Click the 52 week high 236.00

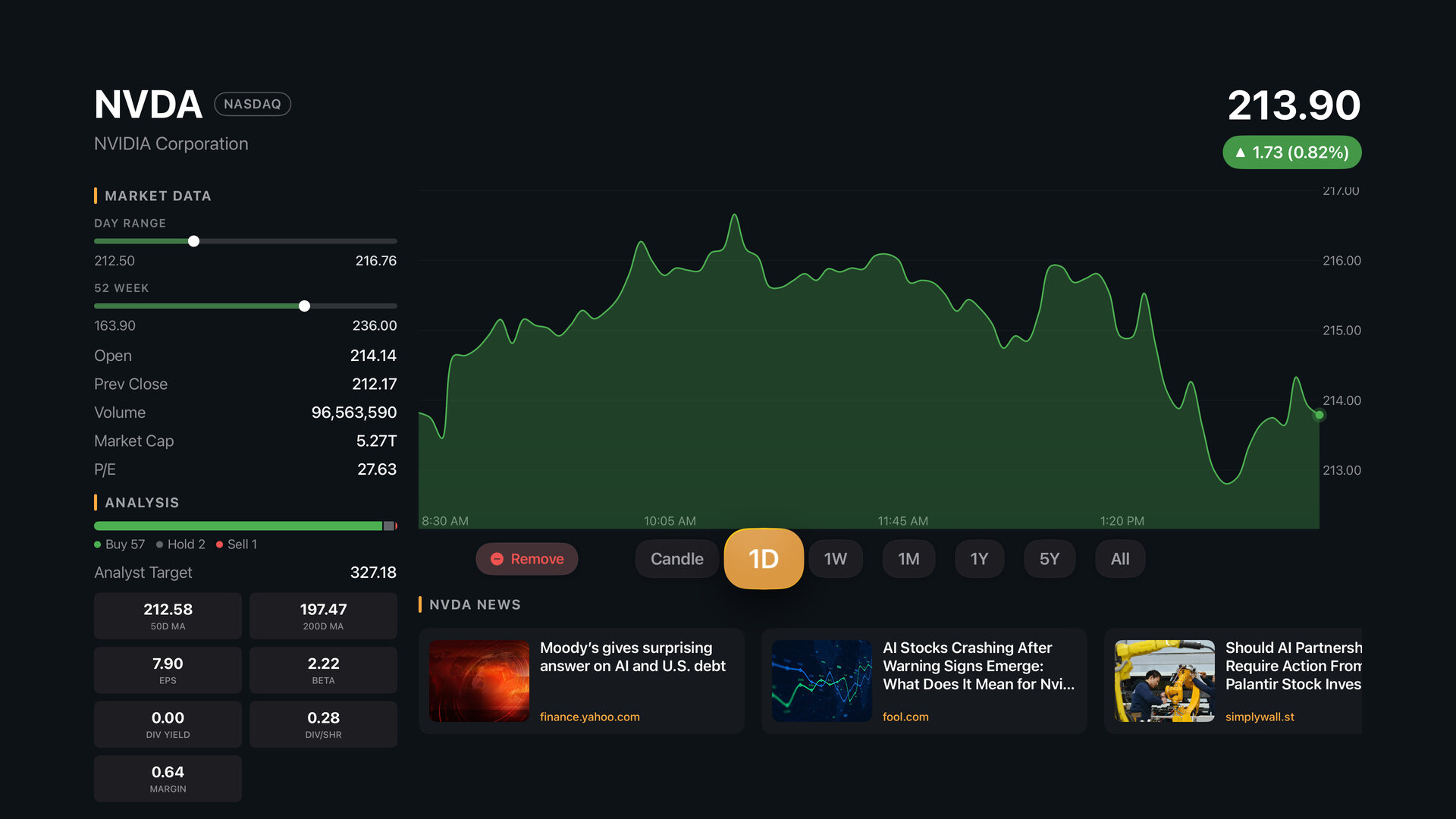[375, 326]
